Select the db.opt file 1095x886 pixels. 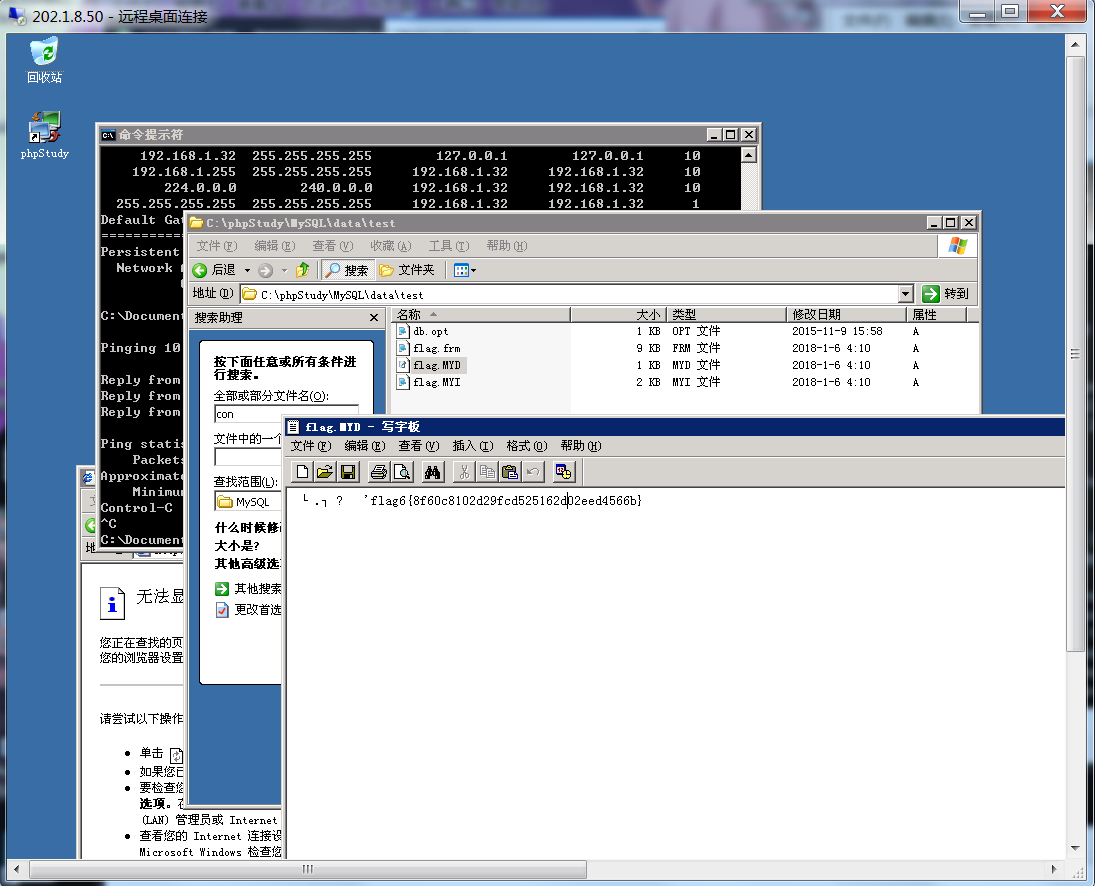[x=422, y=332]
